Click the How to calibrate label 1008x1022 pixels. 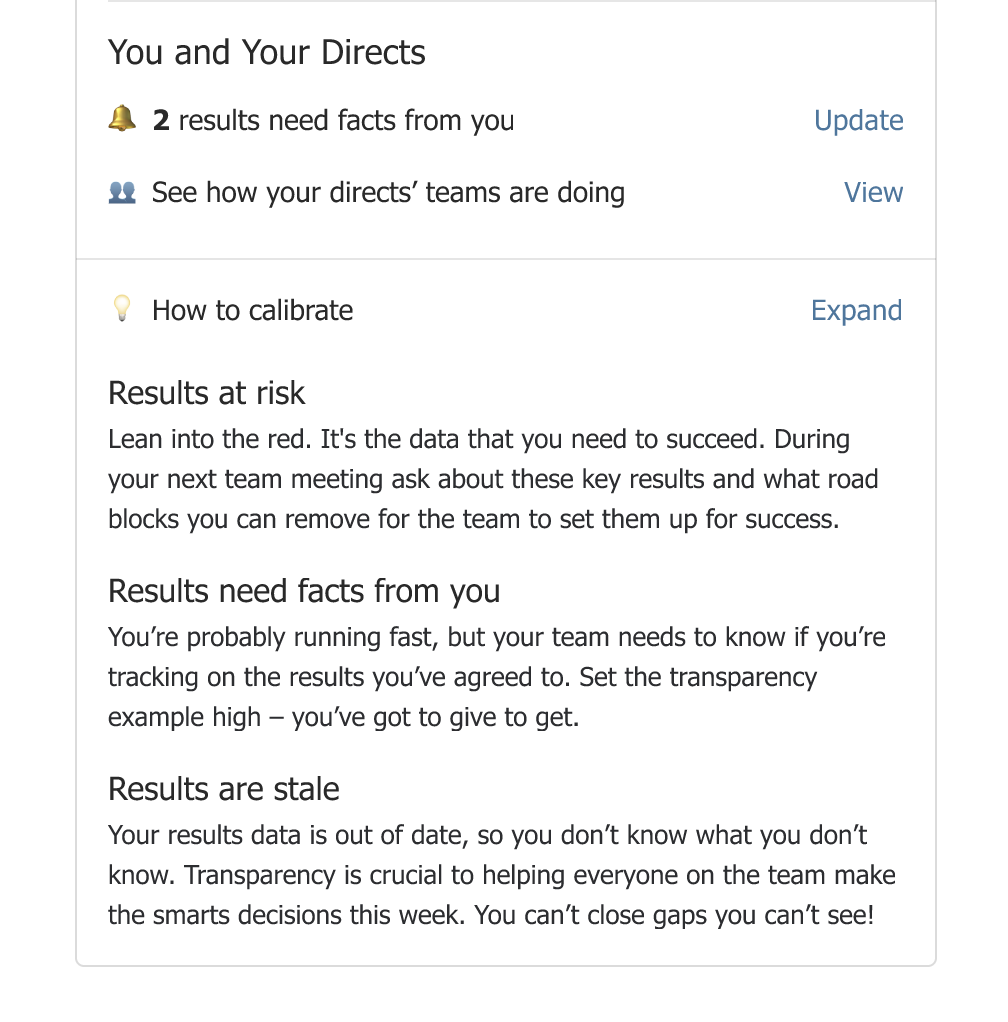point(252,310)
